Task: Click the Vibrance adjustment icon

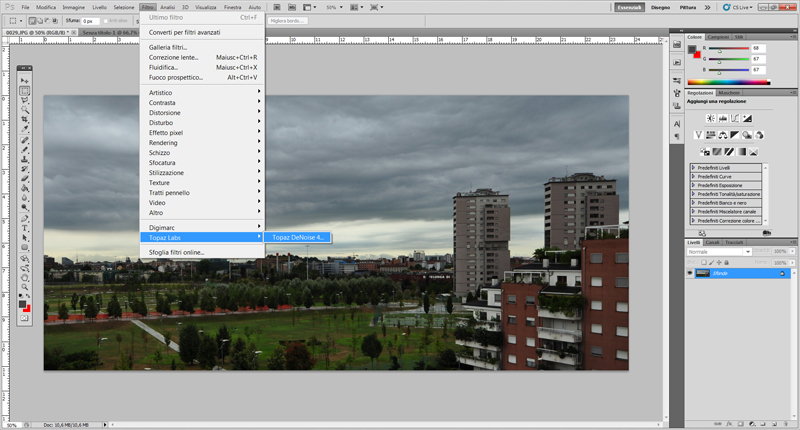Action: [x=698, y=134]
